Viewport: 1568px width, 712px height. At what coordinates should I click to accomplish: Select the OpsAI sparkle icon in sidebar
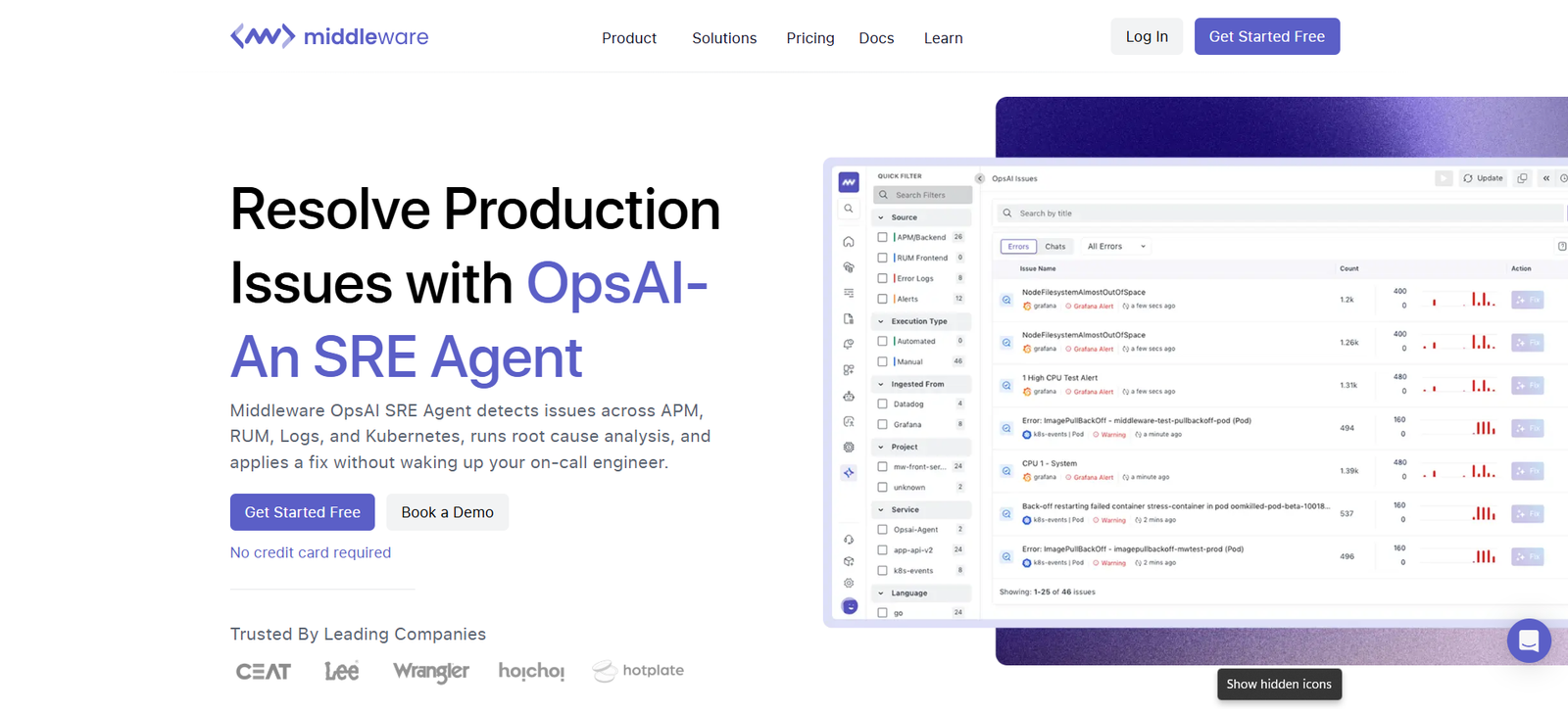849,472
